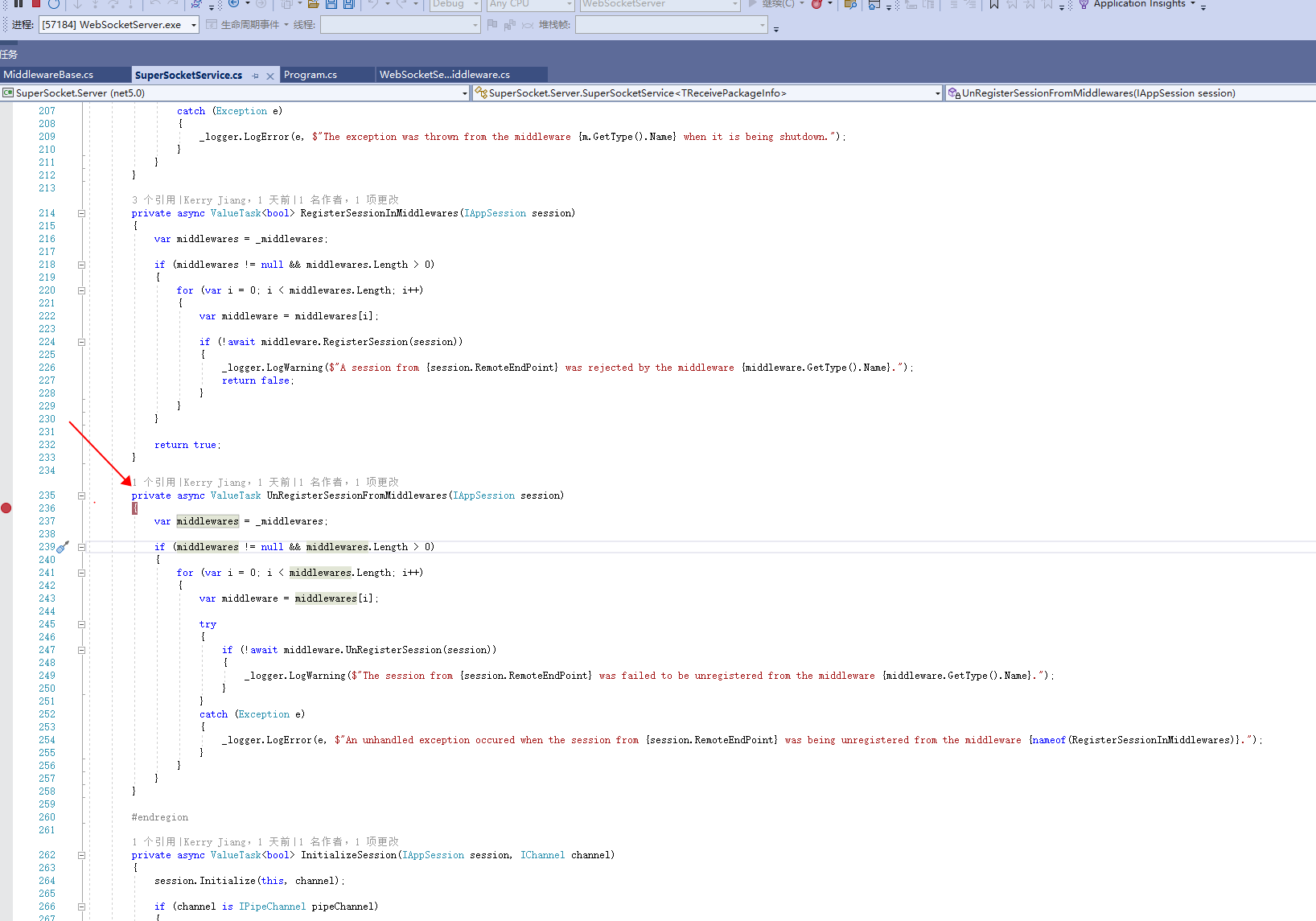The image size is (1316, 921).
Task: Open the Any CPU platform dropdown
Action: click(530, 3)
